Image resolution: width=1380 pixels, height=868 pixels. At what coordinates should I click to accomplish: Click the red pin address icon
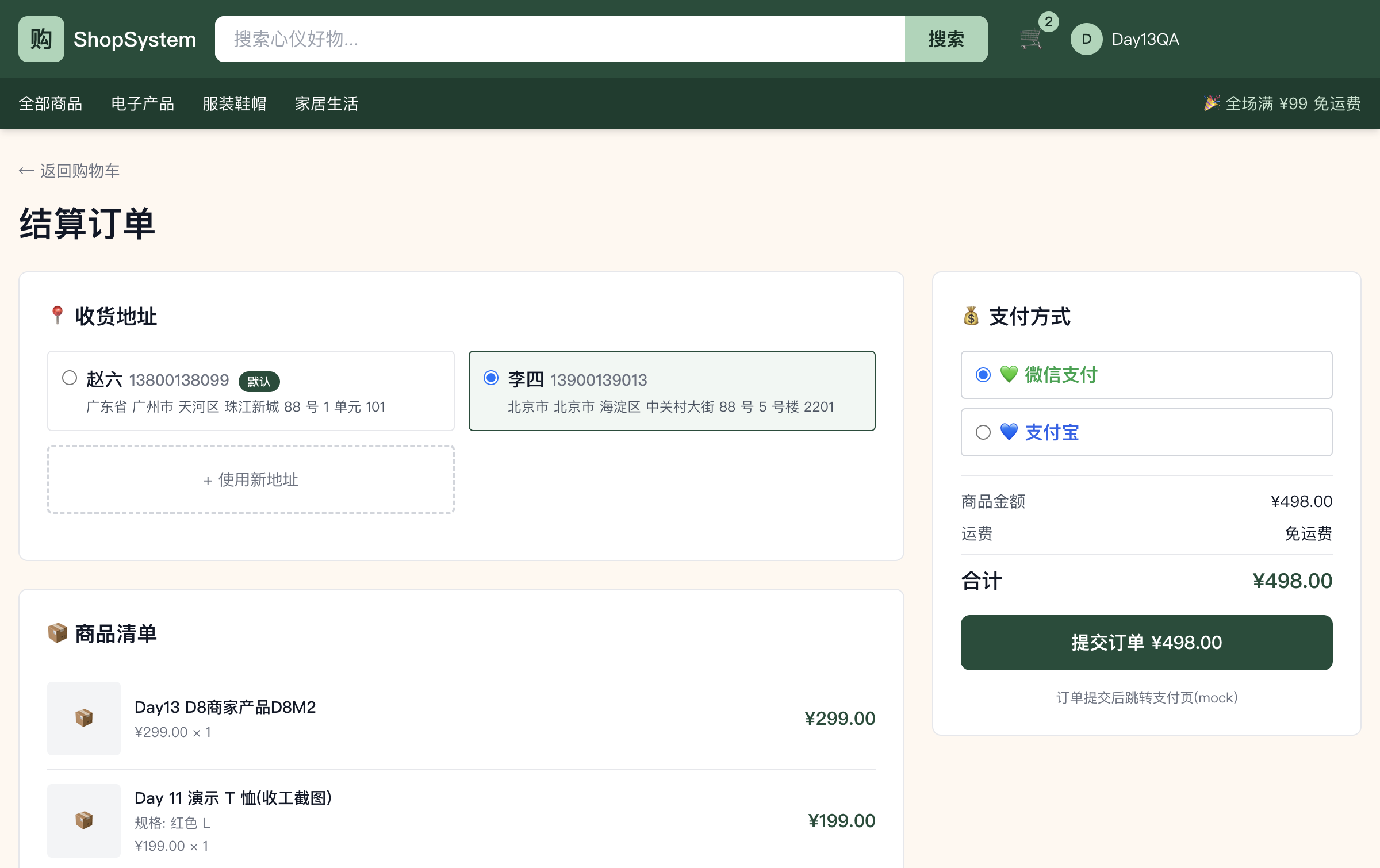[57, 316]
